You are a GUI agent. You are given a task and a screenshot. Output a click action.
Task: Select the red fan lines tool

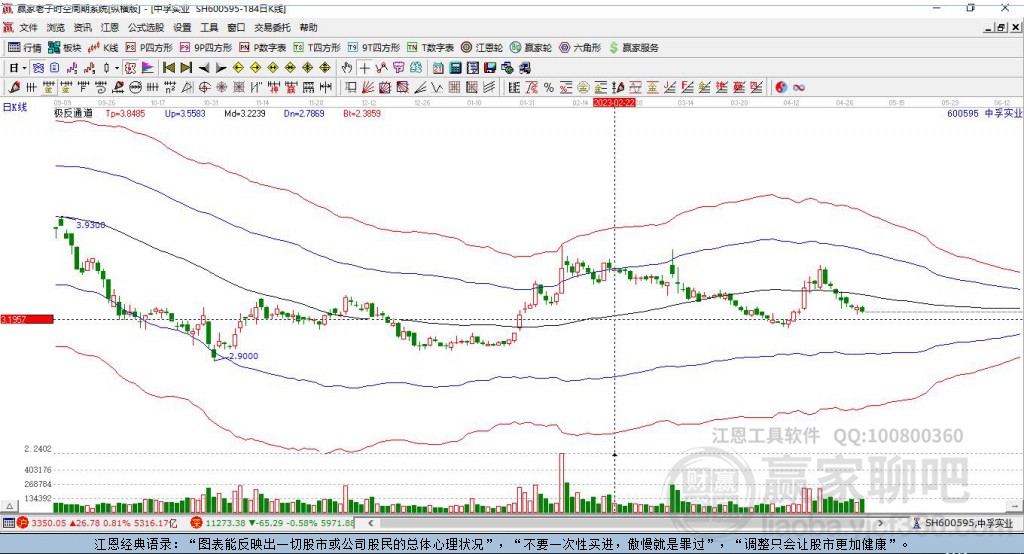click(x=368, y=88)
